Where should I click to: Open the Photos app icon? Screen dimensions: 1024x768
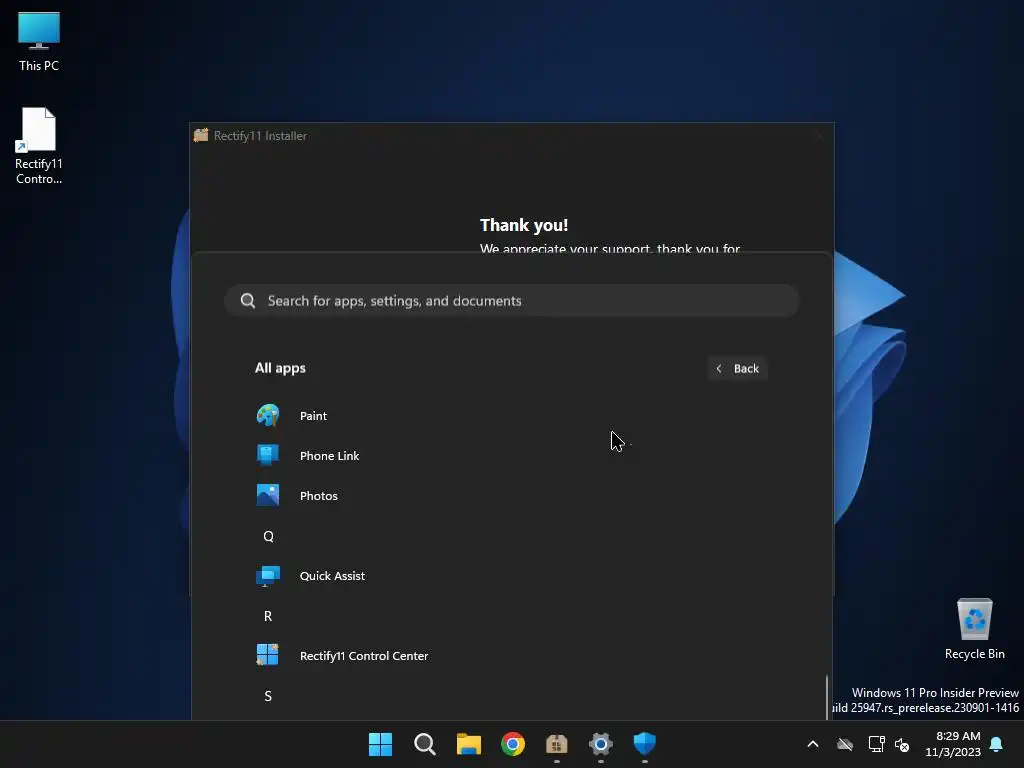point(268,495)
